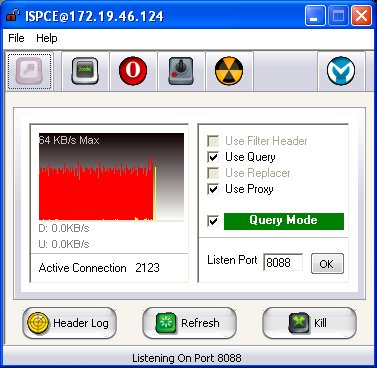
Task: Click the red bandwidth traffic graph
Action: pos(111,177)
